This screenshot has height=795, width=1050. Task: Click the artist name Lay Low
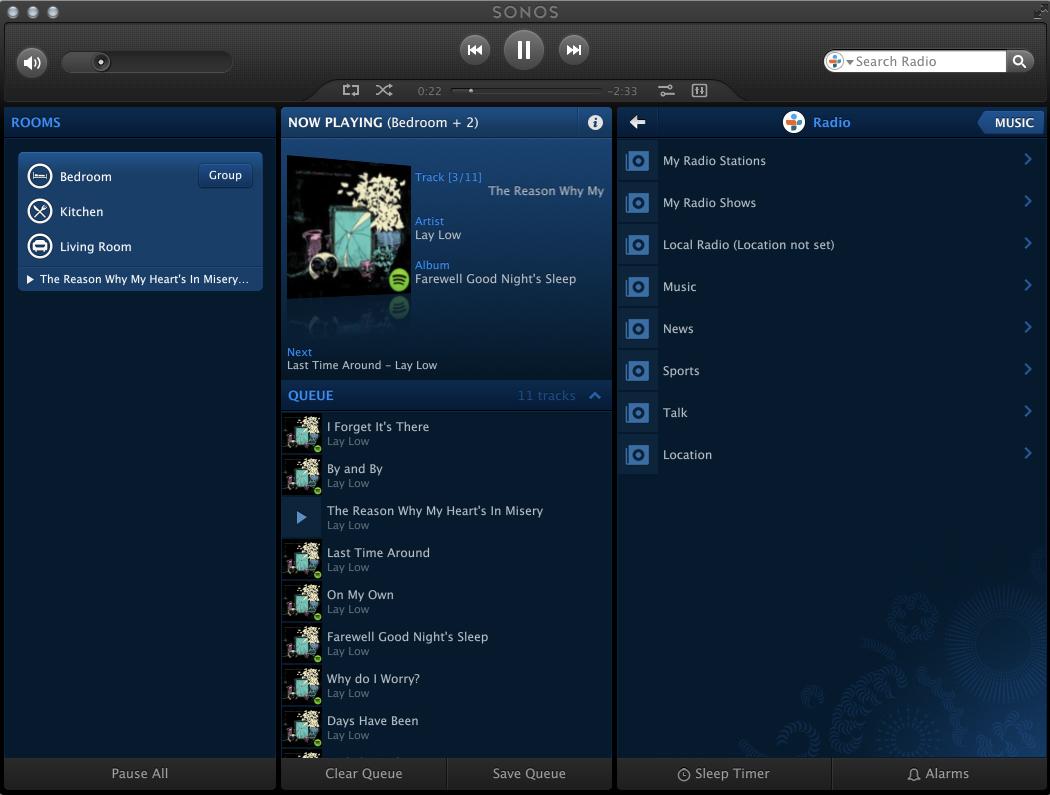(x=438, y=235)
